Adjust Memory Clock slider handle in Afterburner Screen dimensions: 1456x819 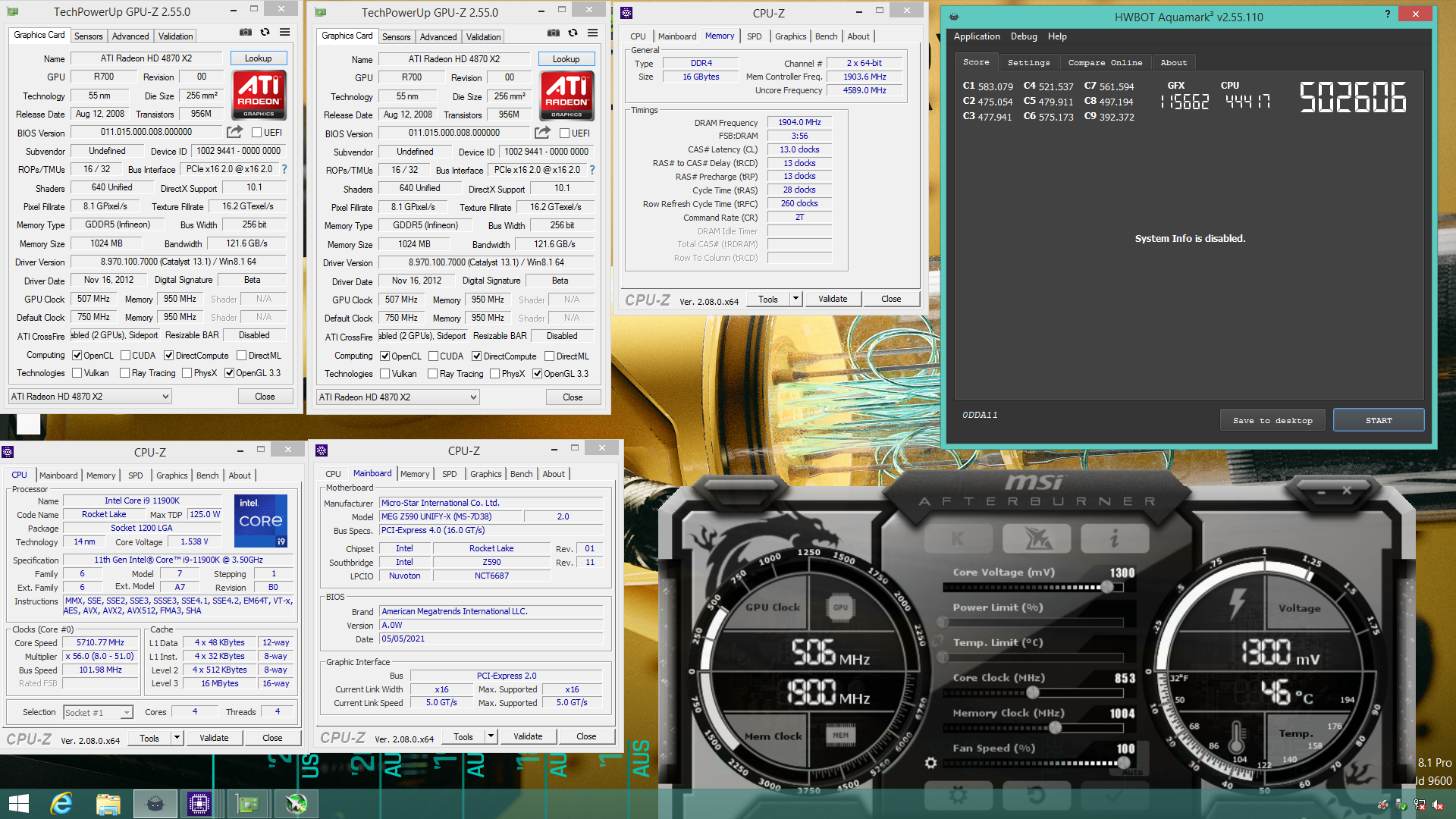1055,727
